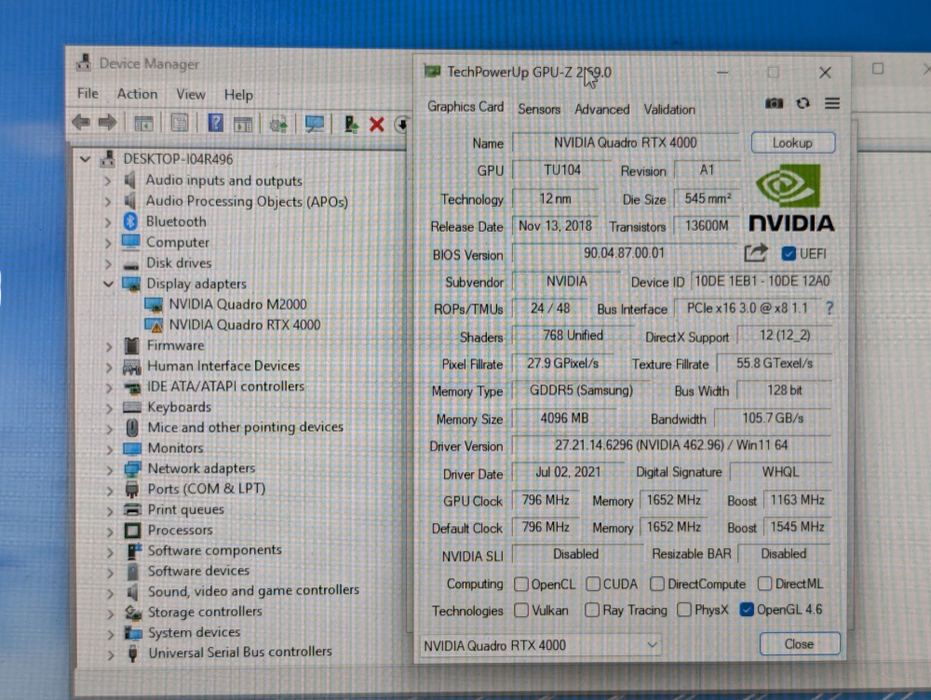Image resolution: width=931 pixels, height=700 pixels.
Task: Open the Action menu
Action: pos(137,94)
